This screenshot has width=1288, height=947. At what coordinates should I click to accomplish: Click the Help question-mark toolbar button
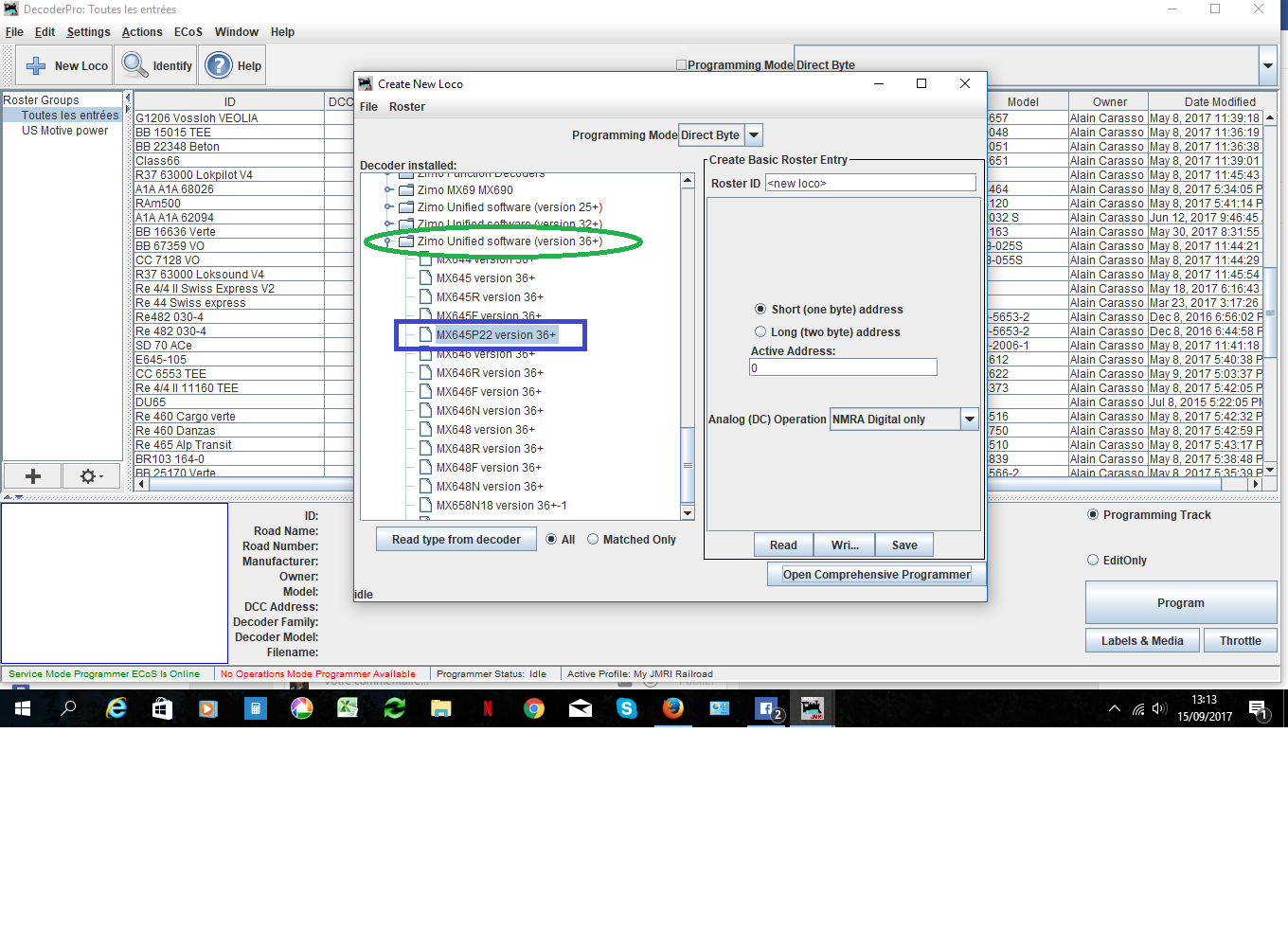coord(234,65)
